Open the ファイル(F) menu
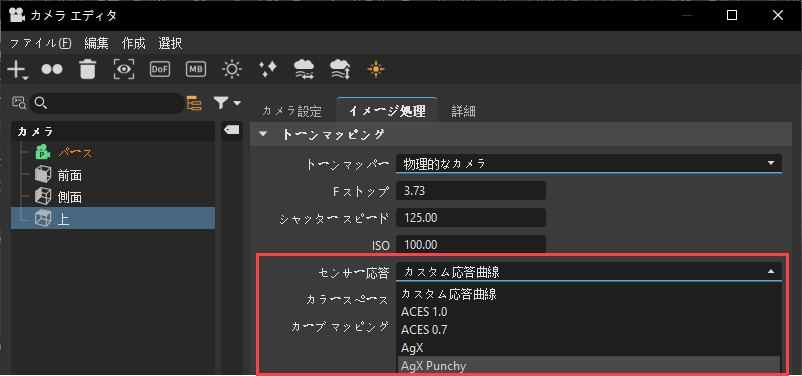The image size is (802, 376). pyautogui.click(x=41, y=43)
